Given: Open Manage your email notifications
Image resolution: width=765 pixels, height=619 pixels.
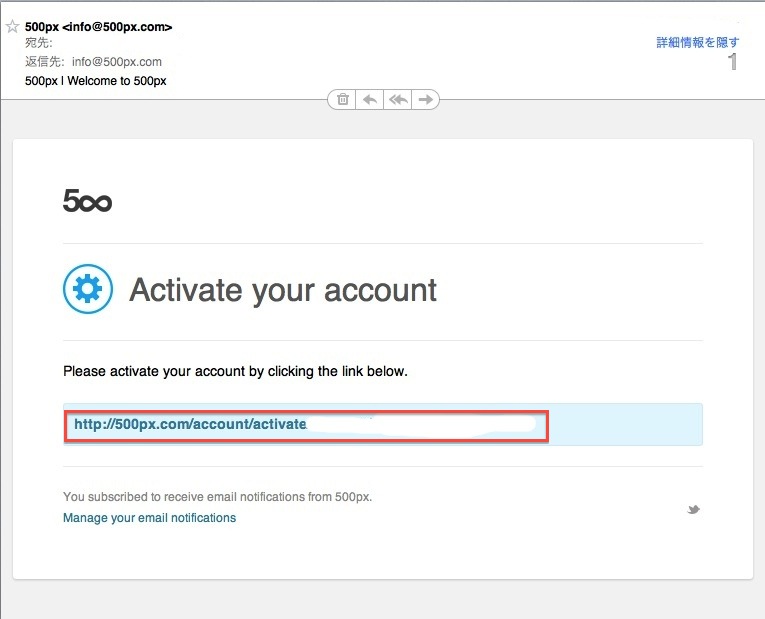Looking at the screenshot, I should pos(149,518).
